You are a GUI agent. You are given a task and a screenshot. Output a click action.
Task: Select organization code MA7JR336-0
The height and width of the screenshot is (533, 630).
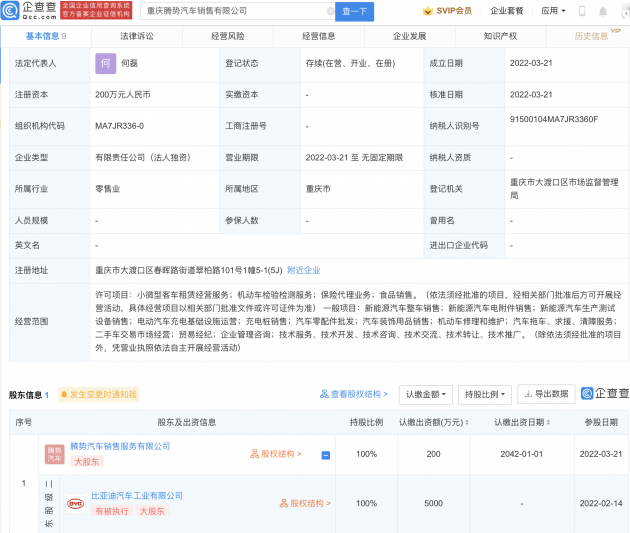coord(119,126)
